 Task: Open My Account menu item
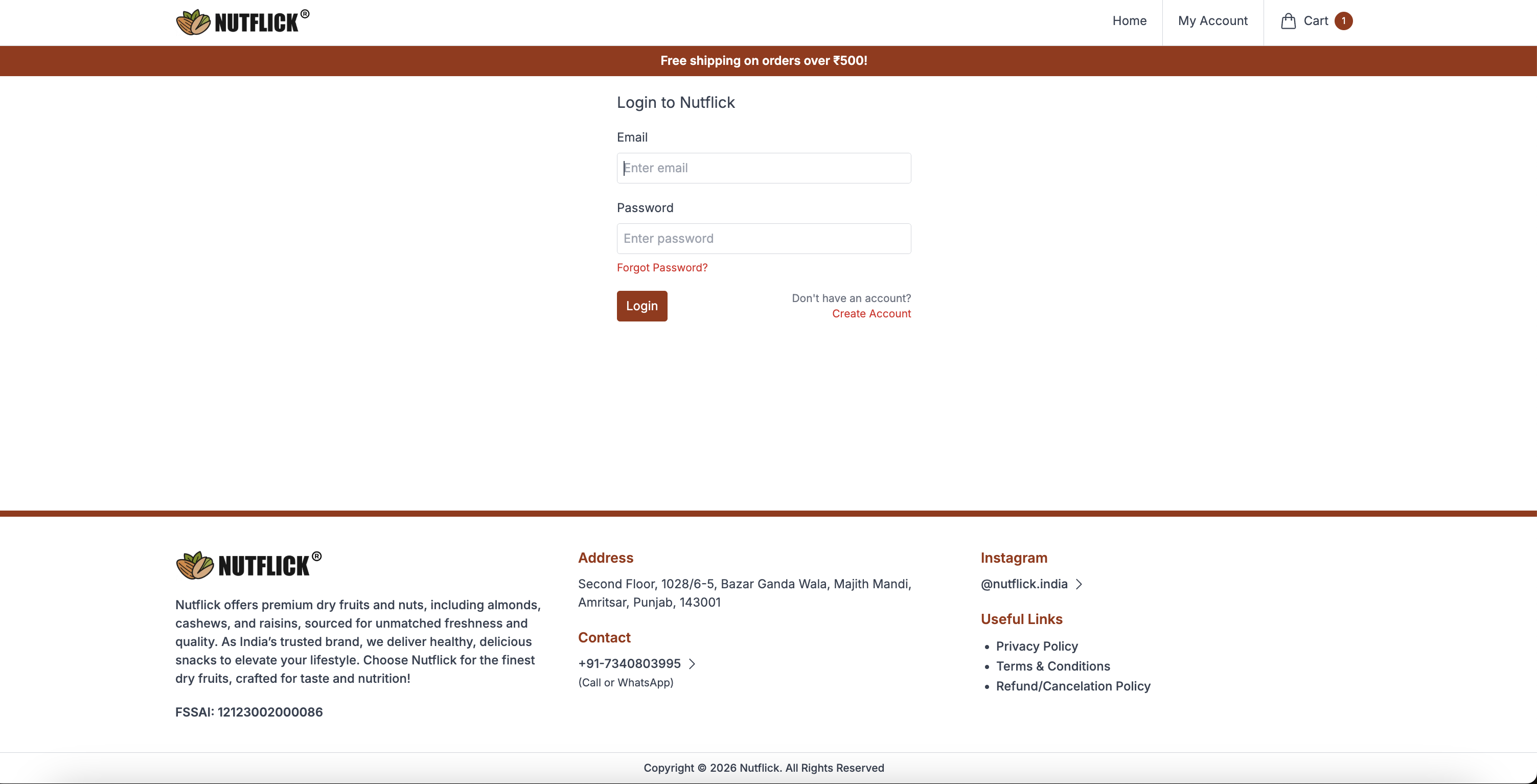click(1212, 21)
